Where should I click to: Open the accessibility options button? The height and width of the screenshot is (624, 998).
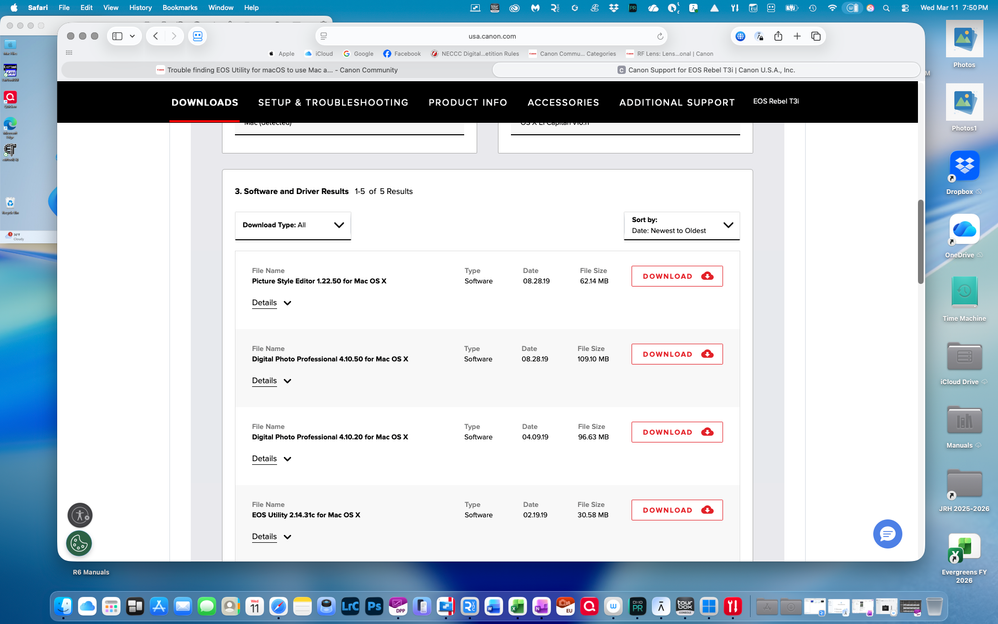(80, 515)
